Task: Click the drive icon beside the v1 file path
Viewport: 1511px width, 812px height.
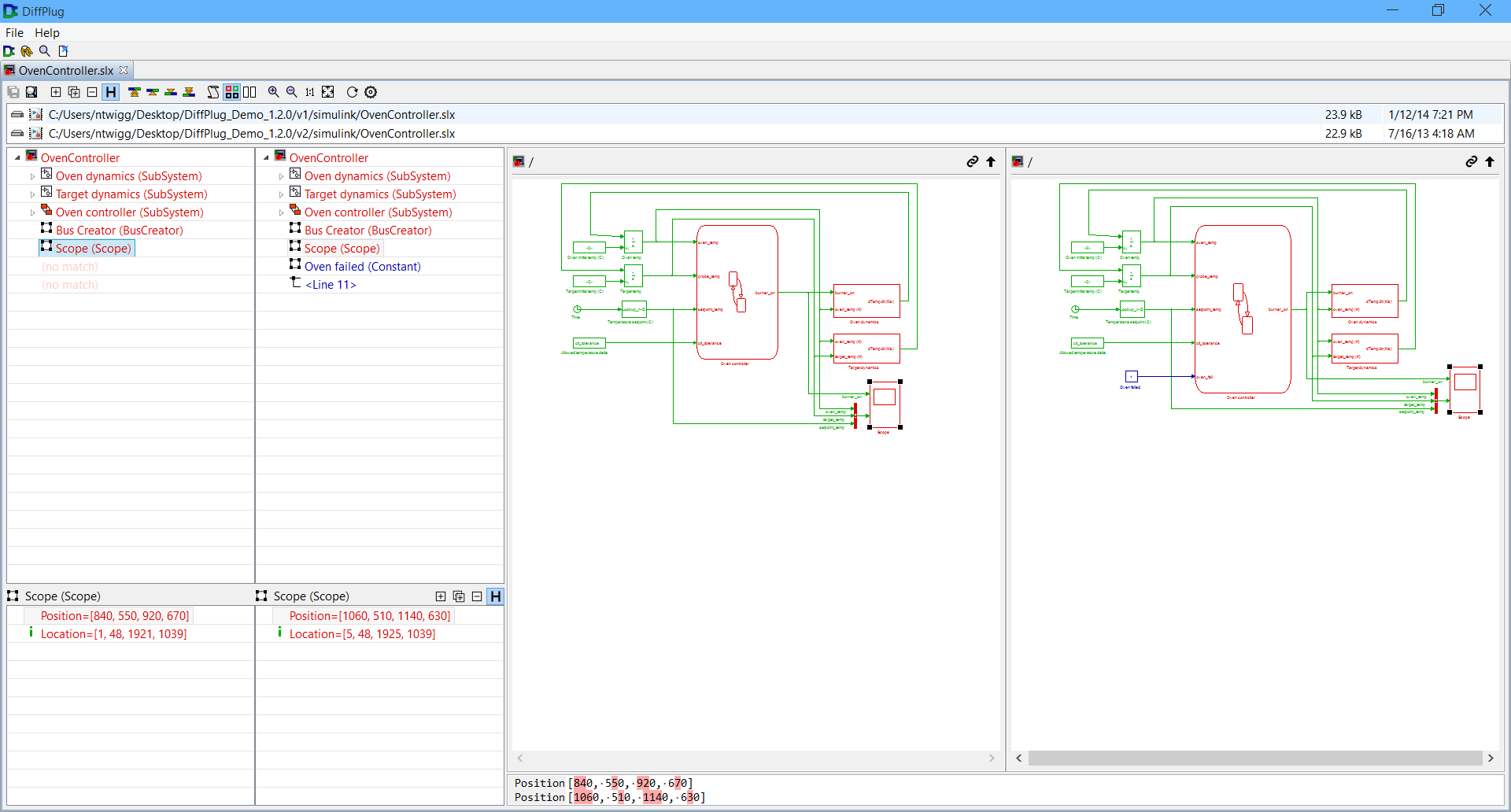Action: point(17,115)
